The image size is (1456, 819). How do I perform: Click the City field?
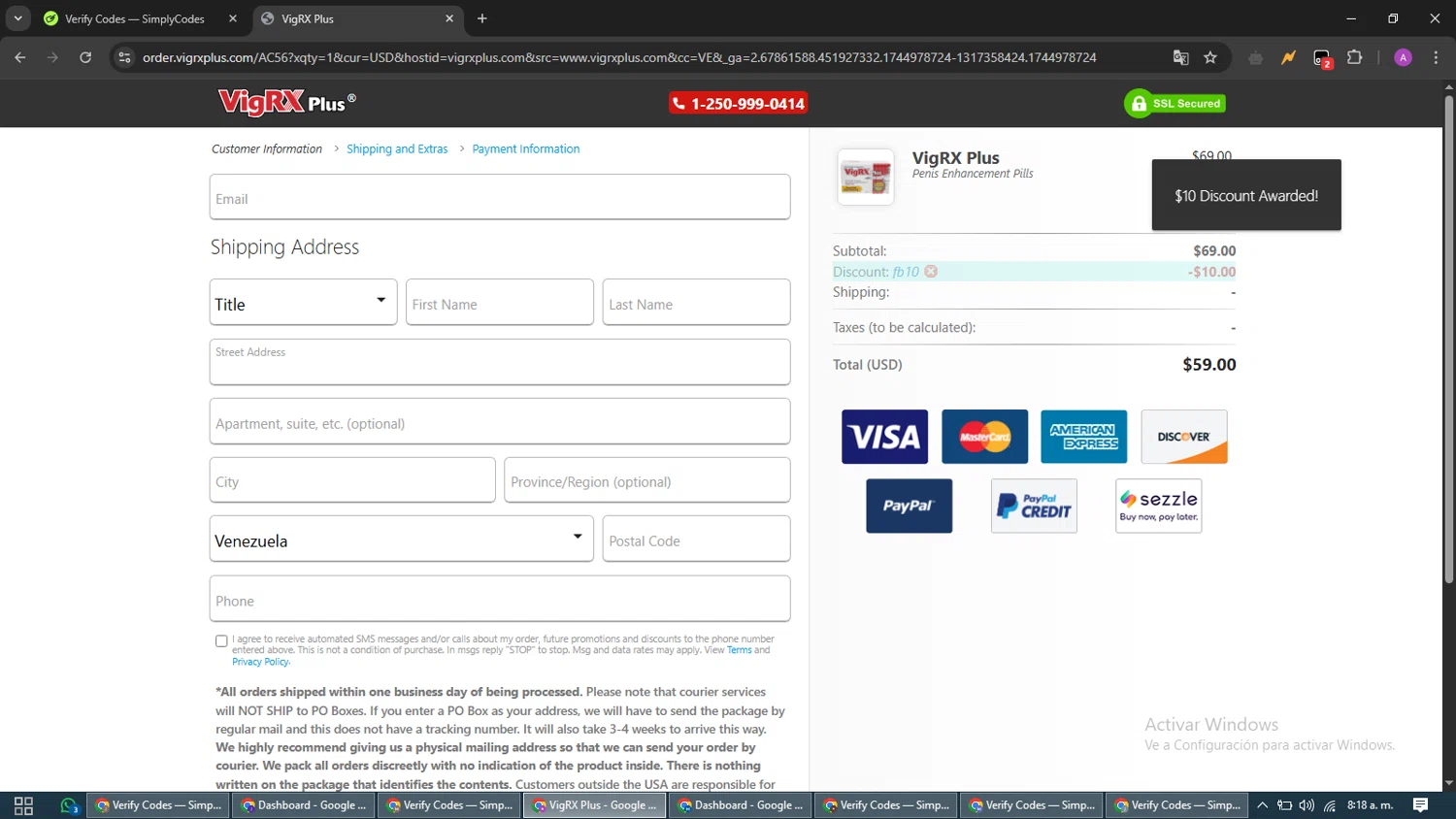352,480
